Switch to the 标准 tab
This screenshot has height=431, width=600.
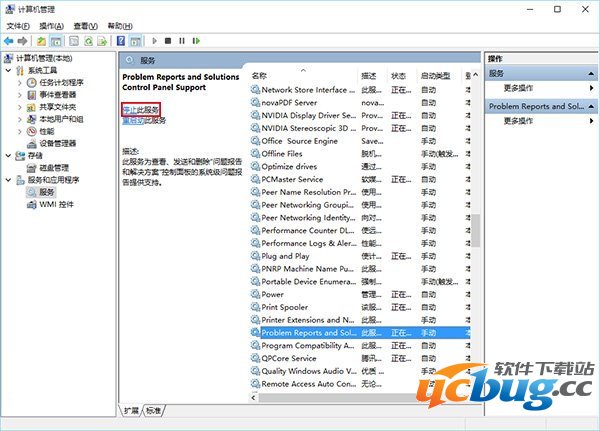click(153, 410)
